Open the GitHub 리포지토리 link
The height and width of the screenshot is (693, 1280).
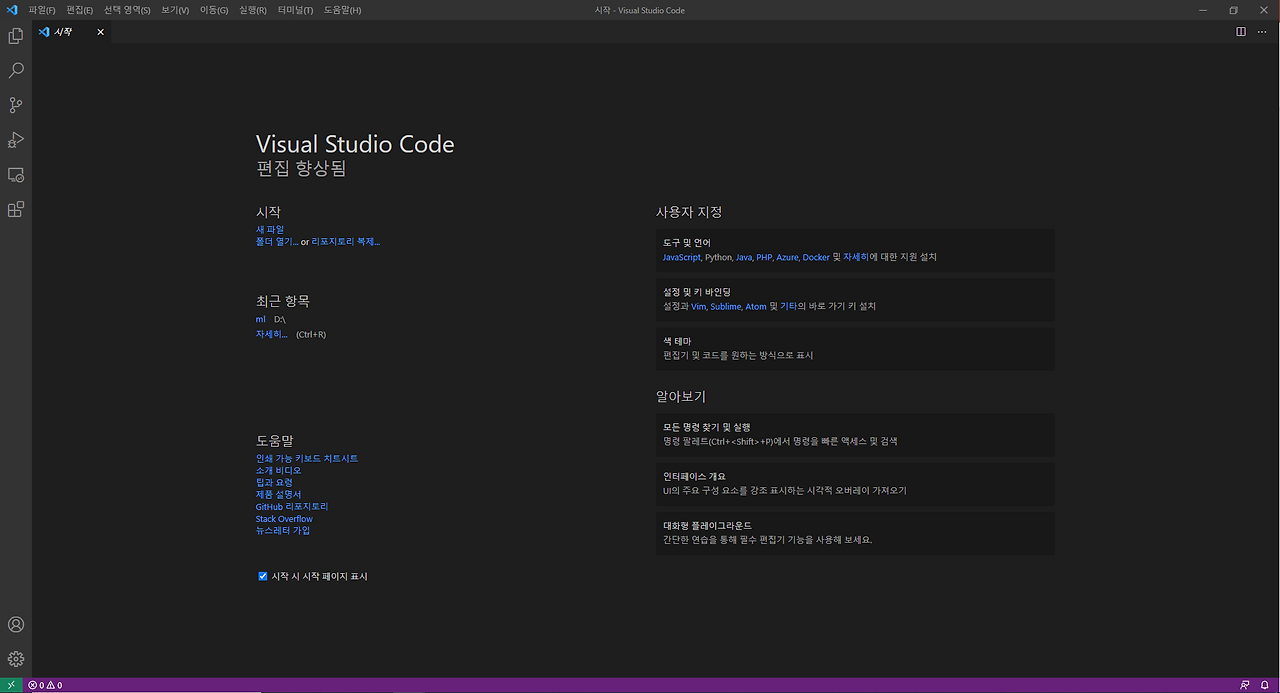coord(292,506)
